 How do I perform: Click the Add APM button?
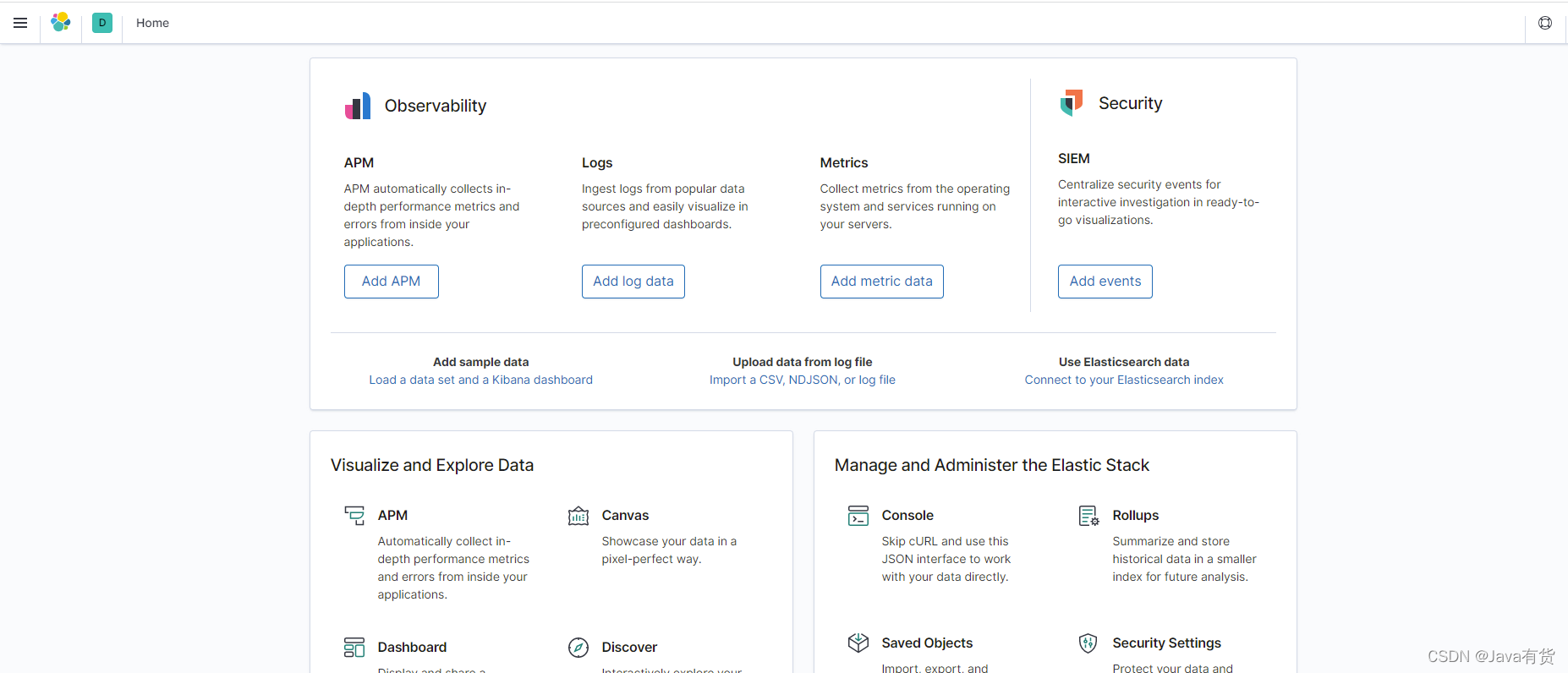click(x=392, y=282)
